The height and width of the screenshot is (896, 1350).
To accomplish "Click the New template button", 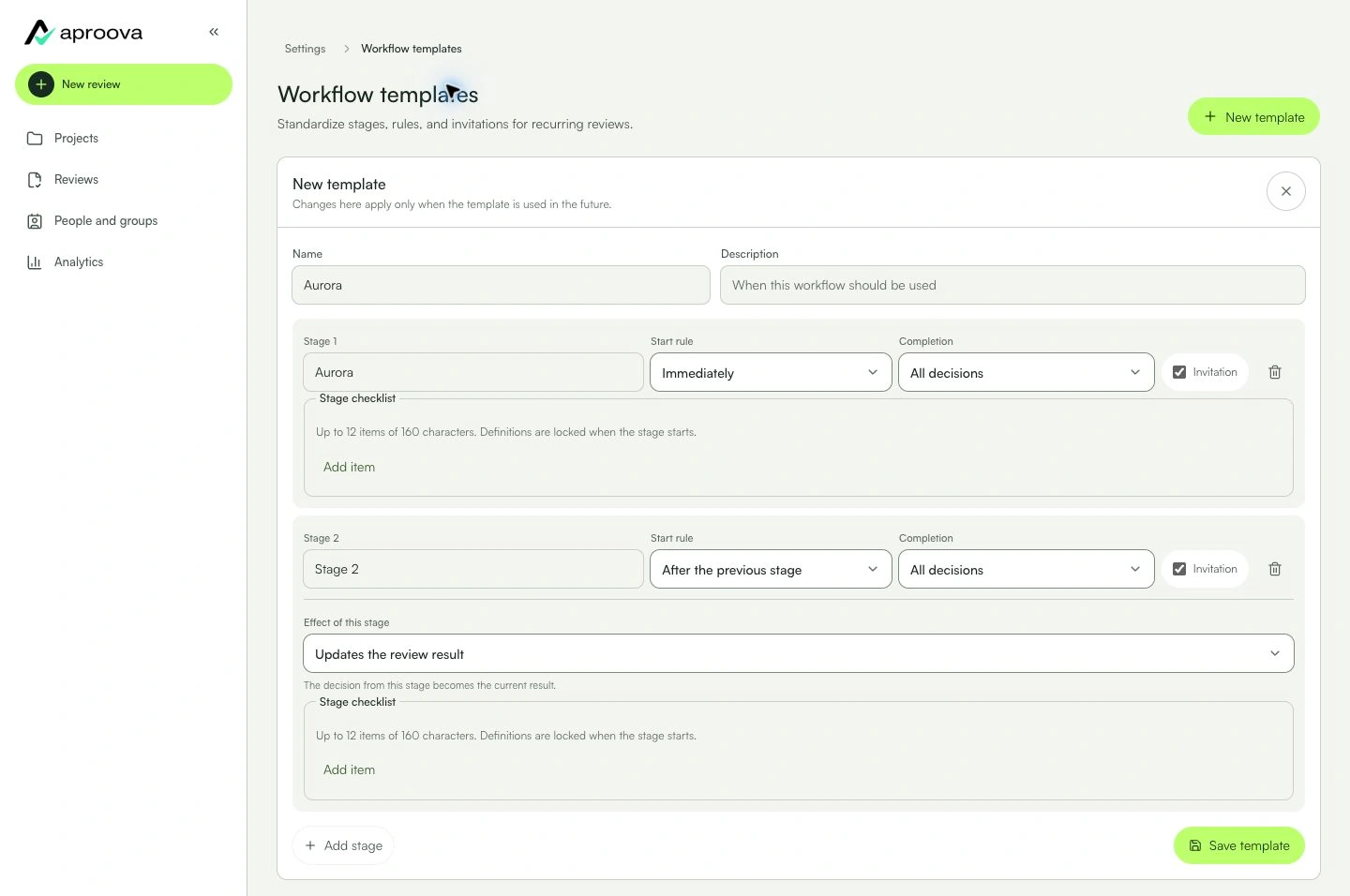I will point(1253,117).
